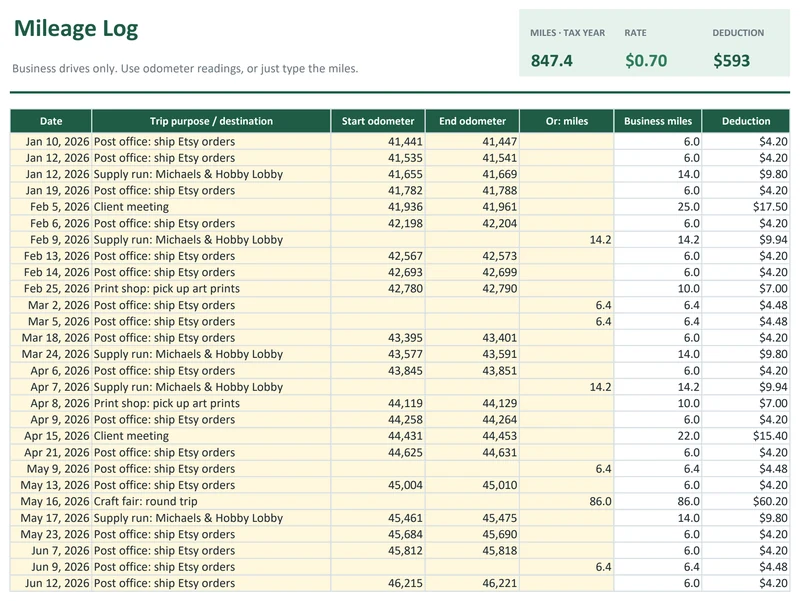
Task: Select the Mileage Log title
Action: coord(76,29)
